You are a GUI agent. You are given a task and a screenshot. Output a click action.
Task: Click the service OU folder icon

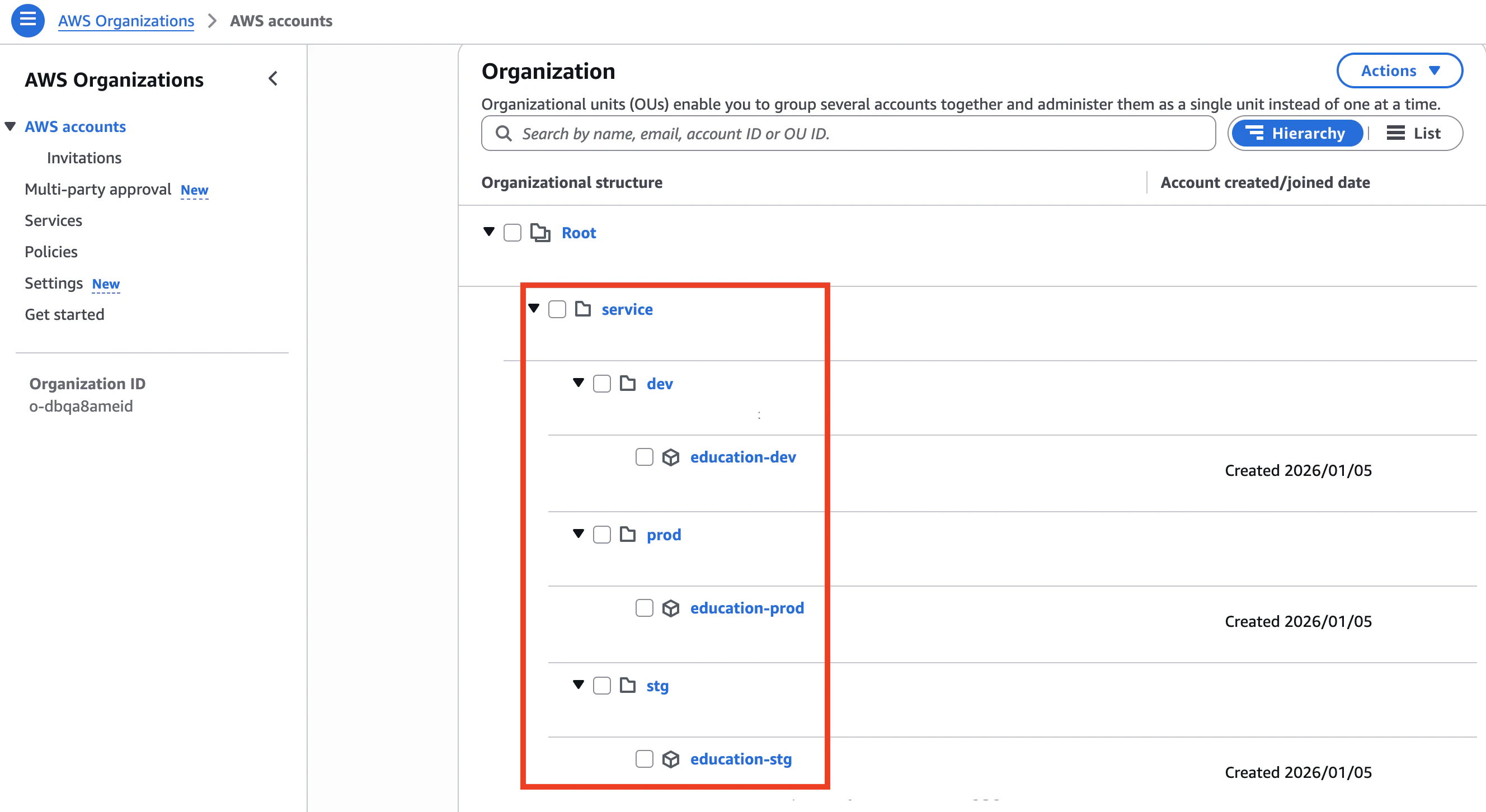click(582, 309)
